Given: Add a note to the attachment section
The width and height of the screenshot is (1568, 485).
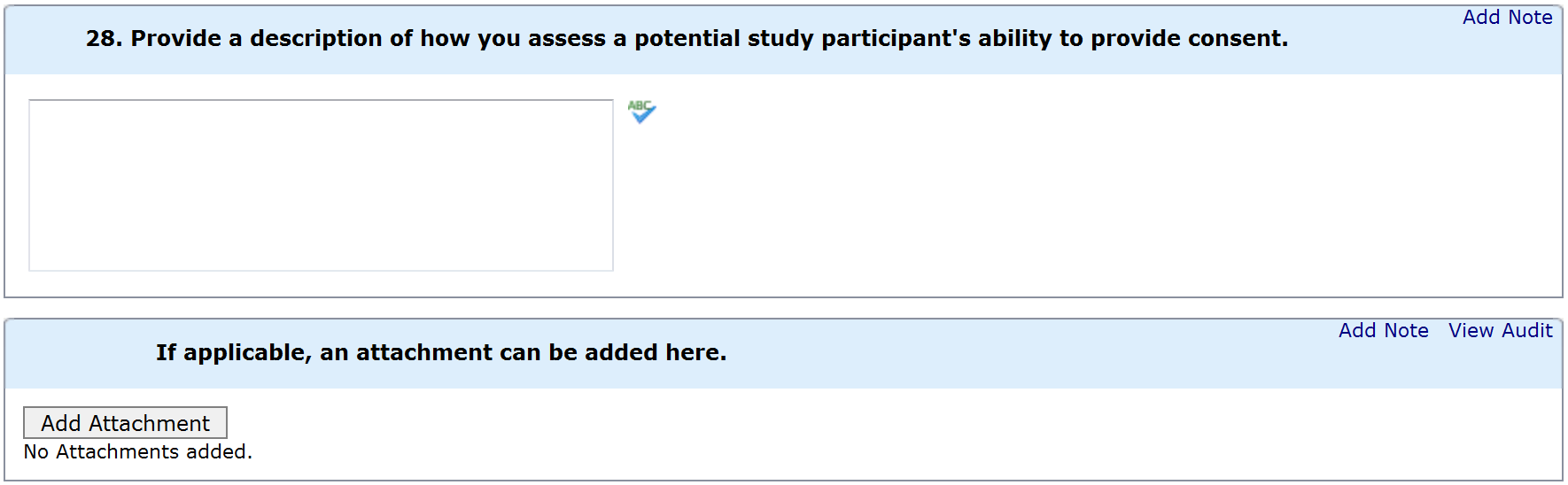Looking at the screenshot, I should pyautogui.click(x=1383, y=331).
